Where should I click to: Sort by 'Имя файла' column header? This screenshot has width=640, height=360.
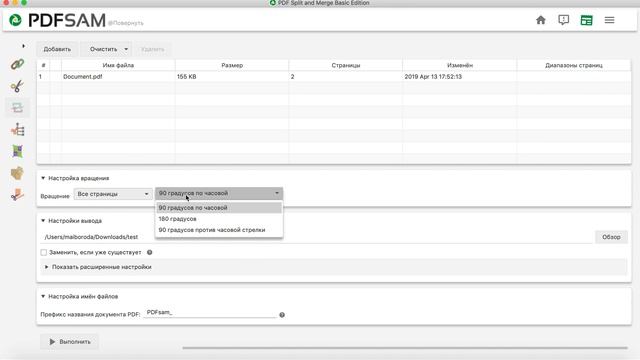[118, 65]
